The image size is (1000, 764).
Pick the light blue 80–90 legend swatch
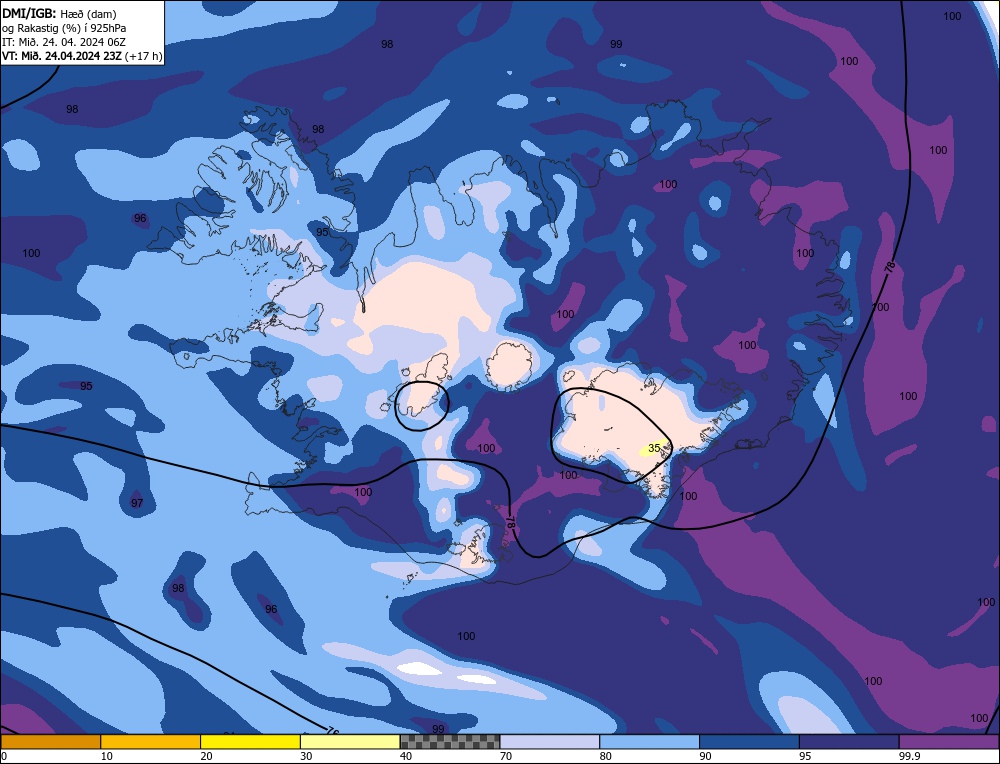649,741
